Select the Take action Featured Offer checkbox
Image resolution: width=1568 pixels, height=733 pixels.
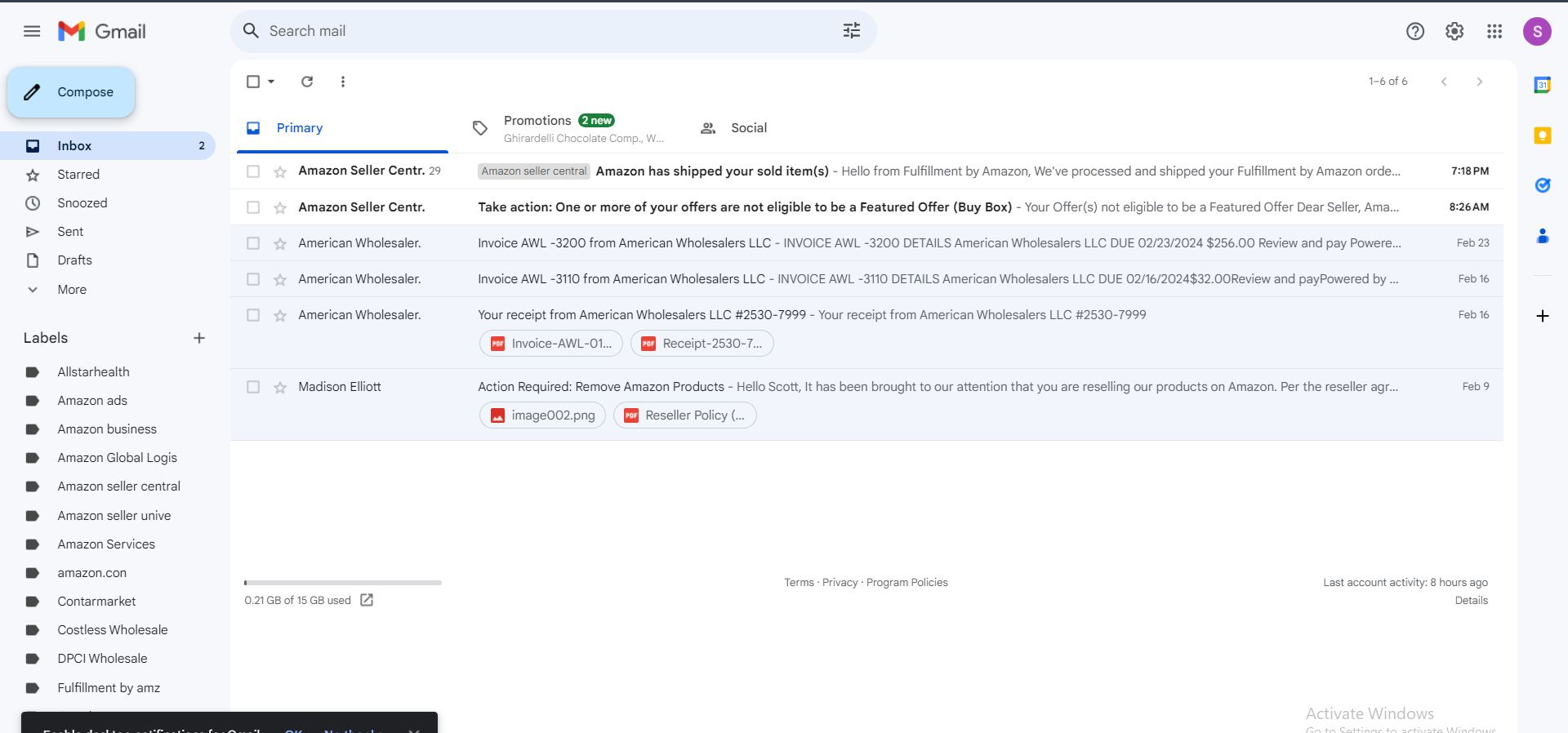253,207
